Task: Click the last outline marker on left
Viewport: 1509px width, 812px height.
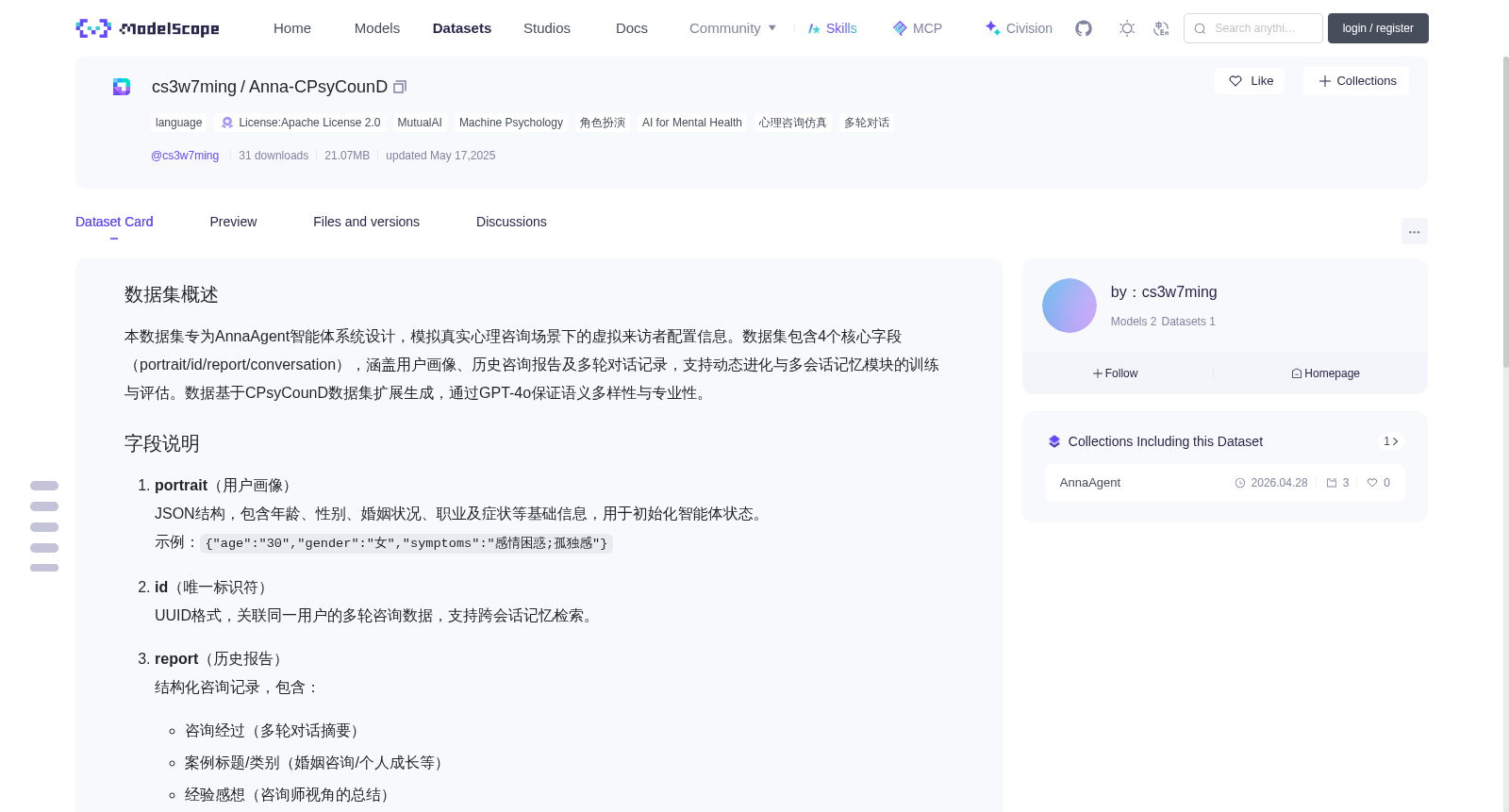Action: 44,568
